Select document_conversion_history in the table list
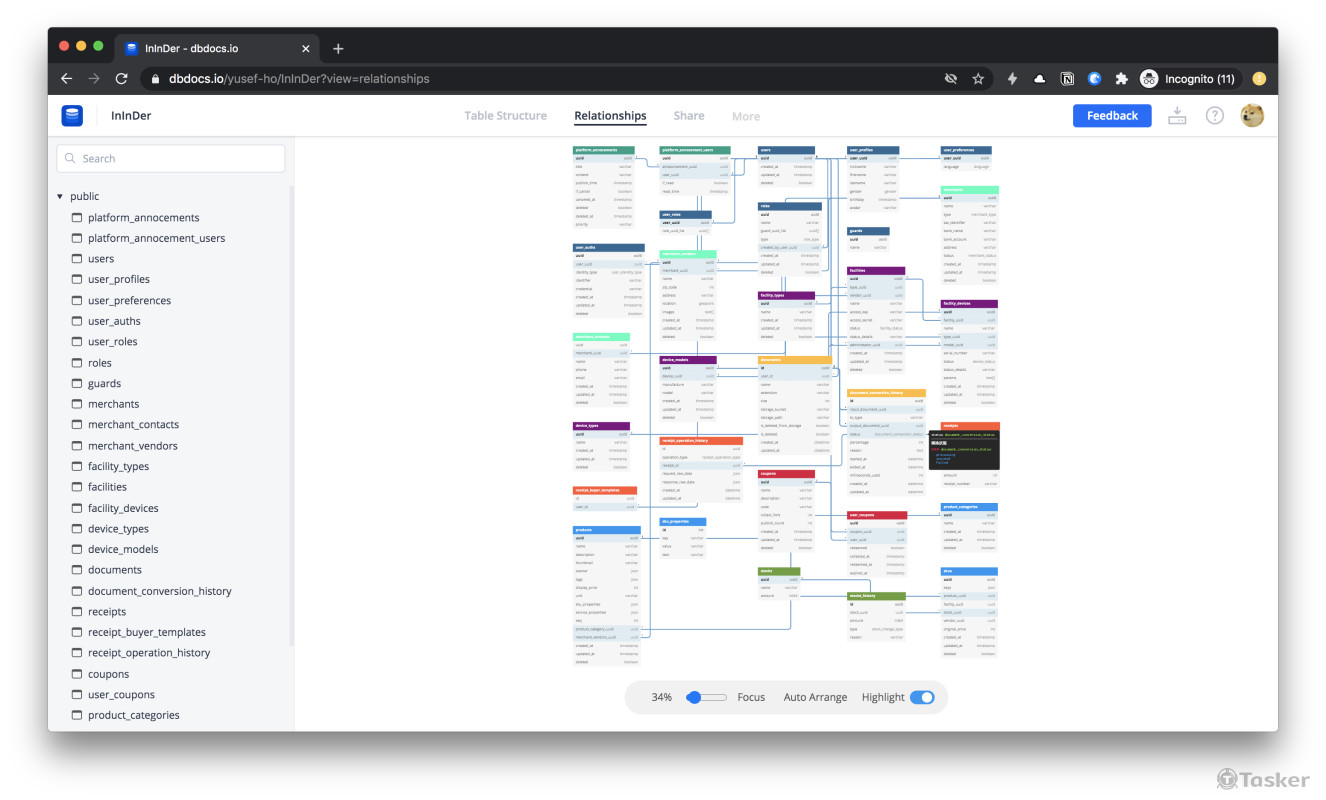Screen dimensions: 1326x800 tap(159, 591)
